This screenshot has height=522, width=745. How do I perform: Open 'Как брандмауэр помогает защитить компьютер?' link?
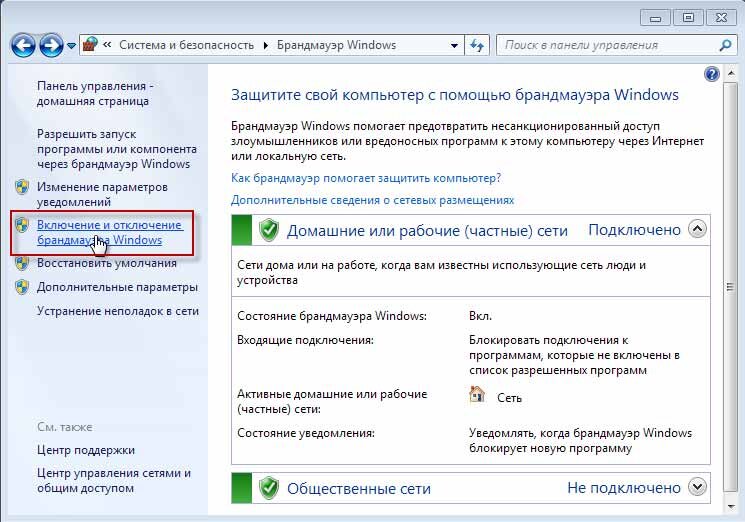[366, 178]
